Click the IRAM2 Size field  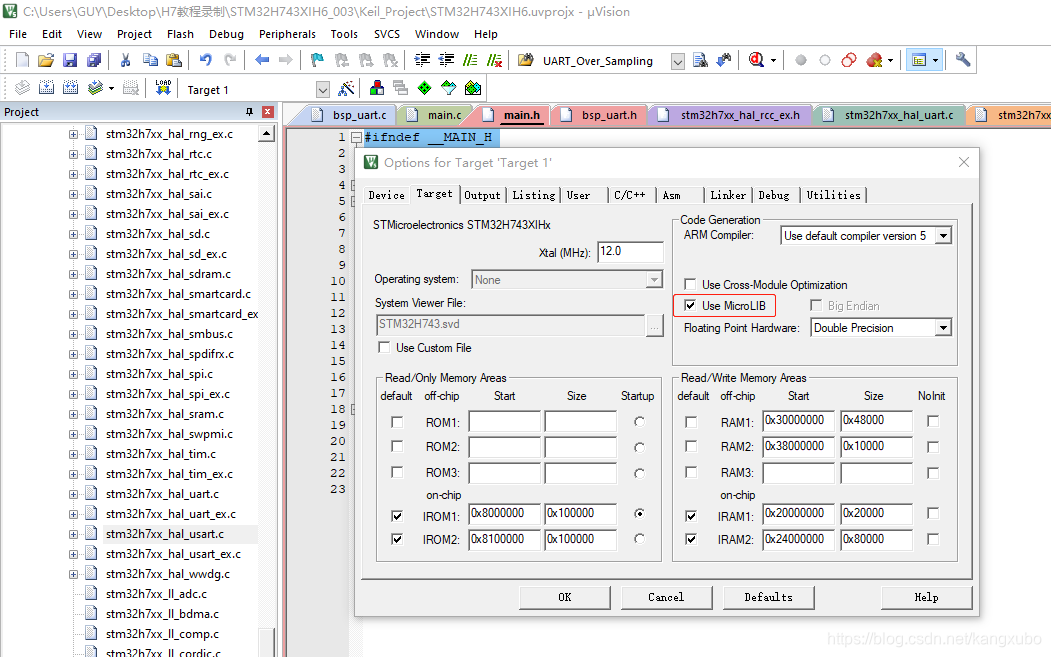pyautogui.click(x=875, y=539)
